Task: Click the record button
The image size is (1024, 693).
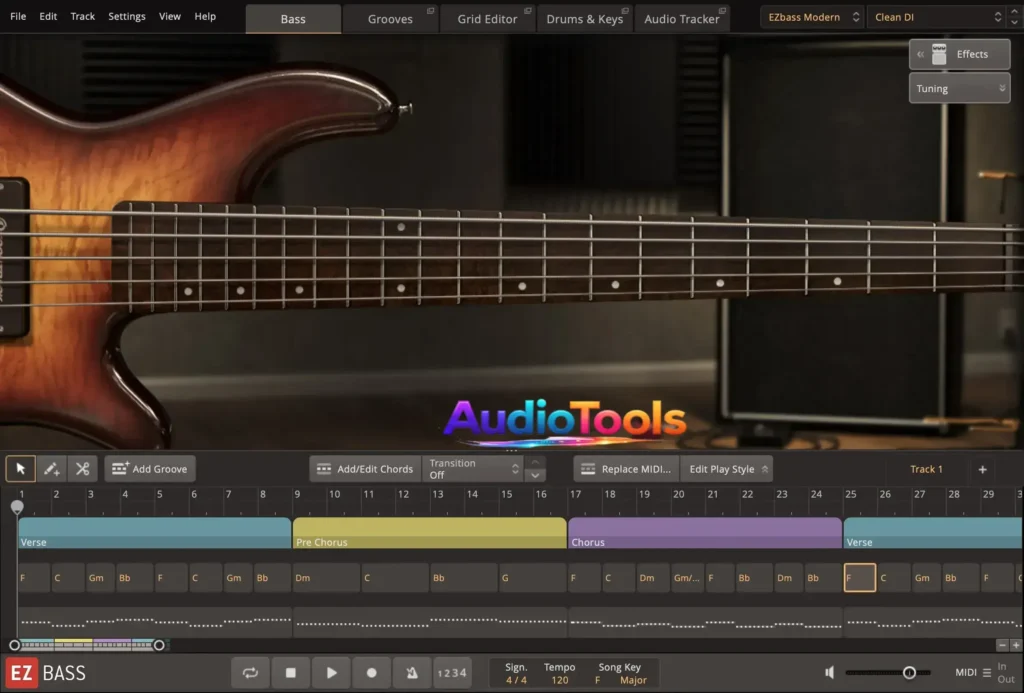Action: pos(371,672)
